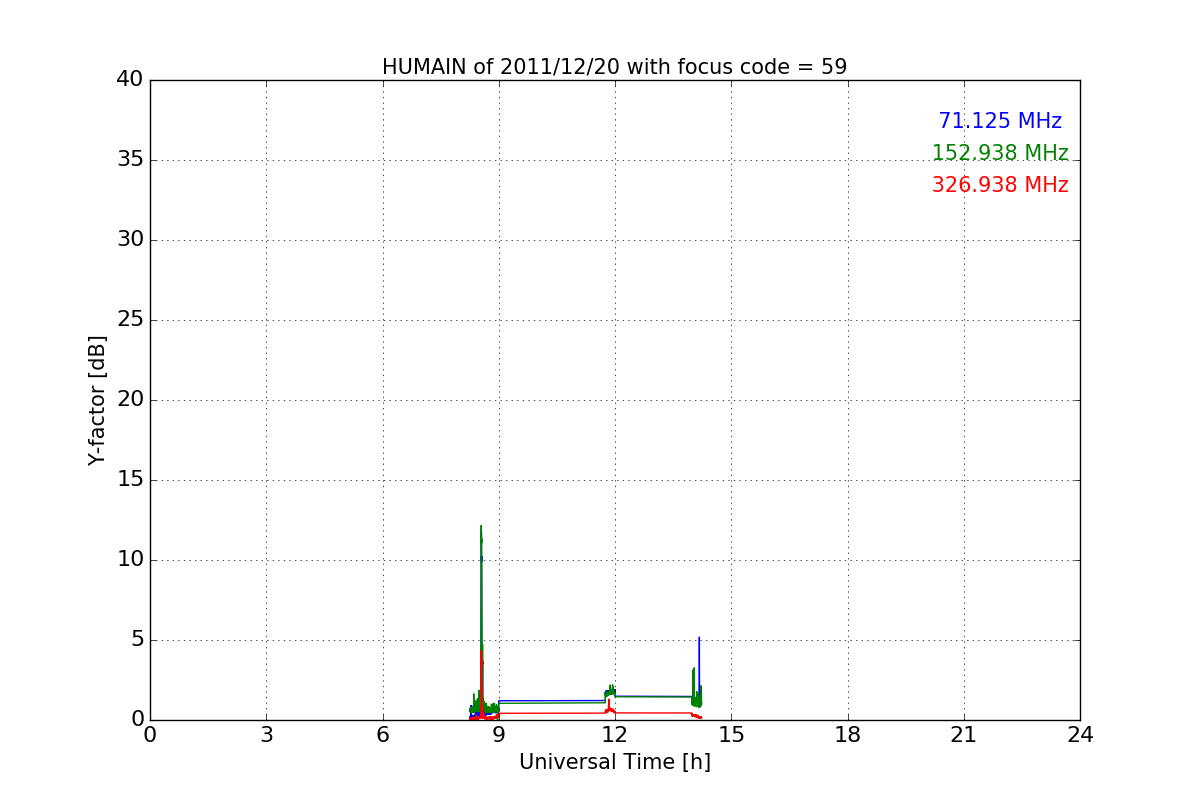Image resolution: width=1200 pixels, height=800 pixels.
Task: Click x-axis tick label 12
Action: click(615, 735)
